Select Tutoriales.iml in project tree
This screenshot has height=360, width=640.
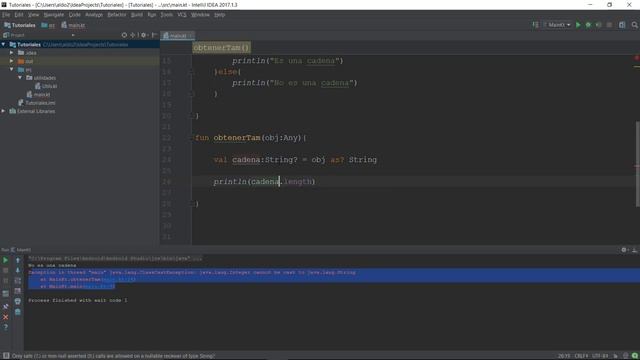(37, 103)
